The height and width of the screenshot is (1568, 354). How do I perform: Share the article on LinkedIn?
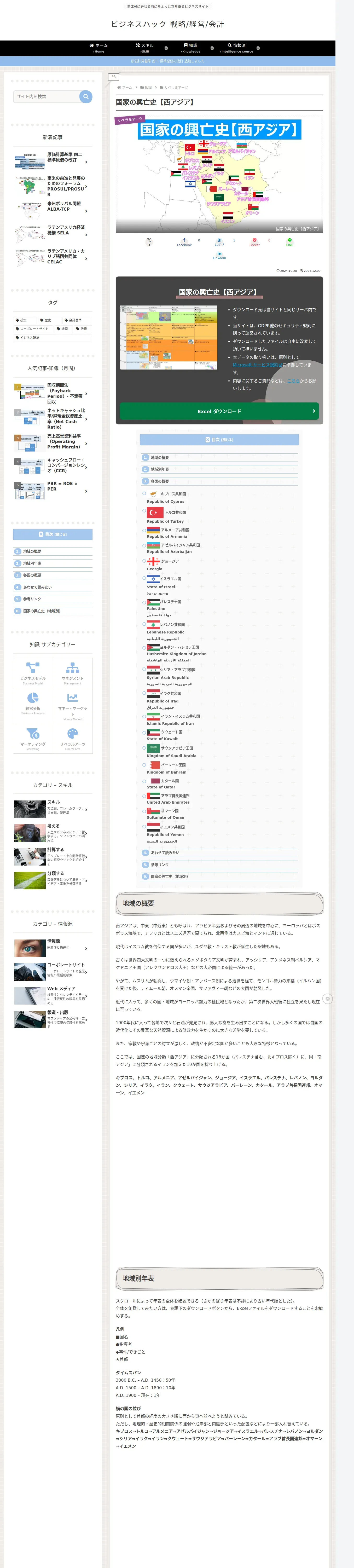pos(219,256)
